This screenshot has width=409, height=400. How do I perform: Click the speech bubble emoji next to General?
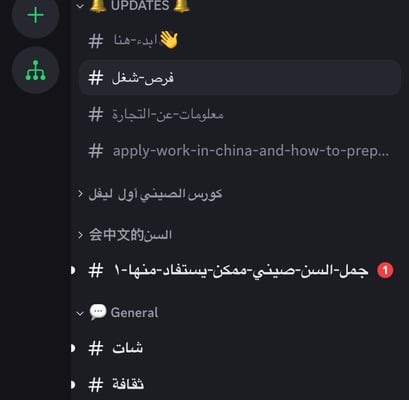[x=98, y=312]
